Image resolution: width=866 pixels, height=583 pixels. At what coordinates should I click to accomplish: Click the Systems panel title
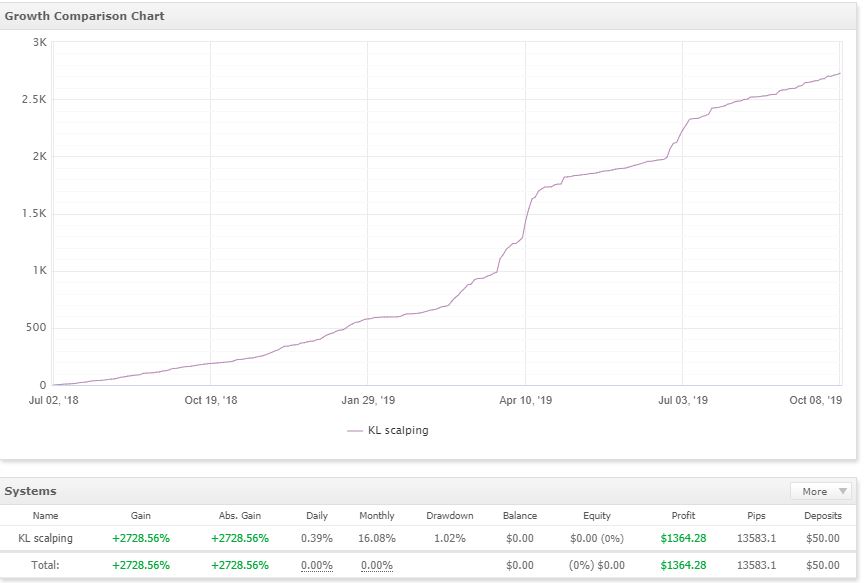(31, 491)
